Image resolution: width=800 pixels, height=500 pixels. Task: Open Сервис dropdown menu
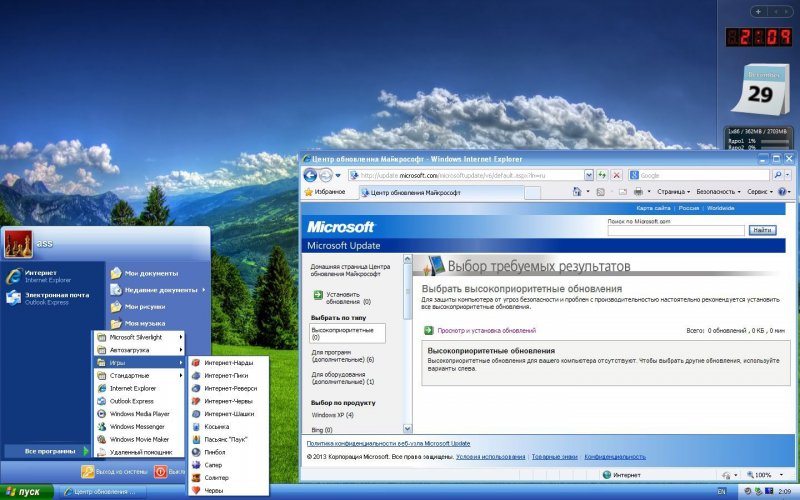pos(760,192)
